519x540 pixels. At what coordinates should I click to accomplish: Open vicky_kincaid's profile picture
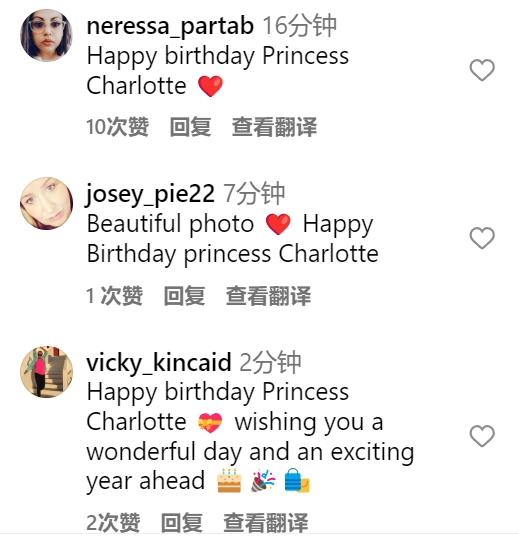(x=46, y=372)
